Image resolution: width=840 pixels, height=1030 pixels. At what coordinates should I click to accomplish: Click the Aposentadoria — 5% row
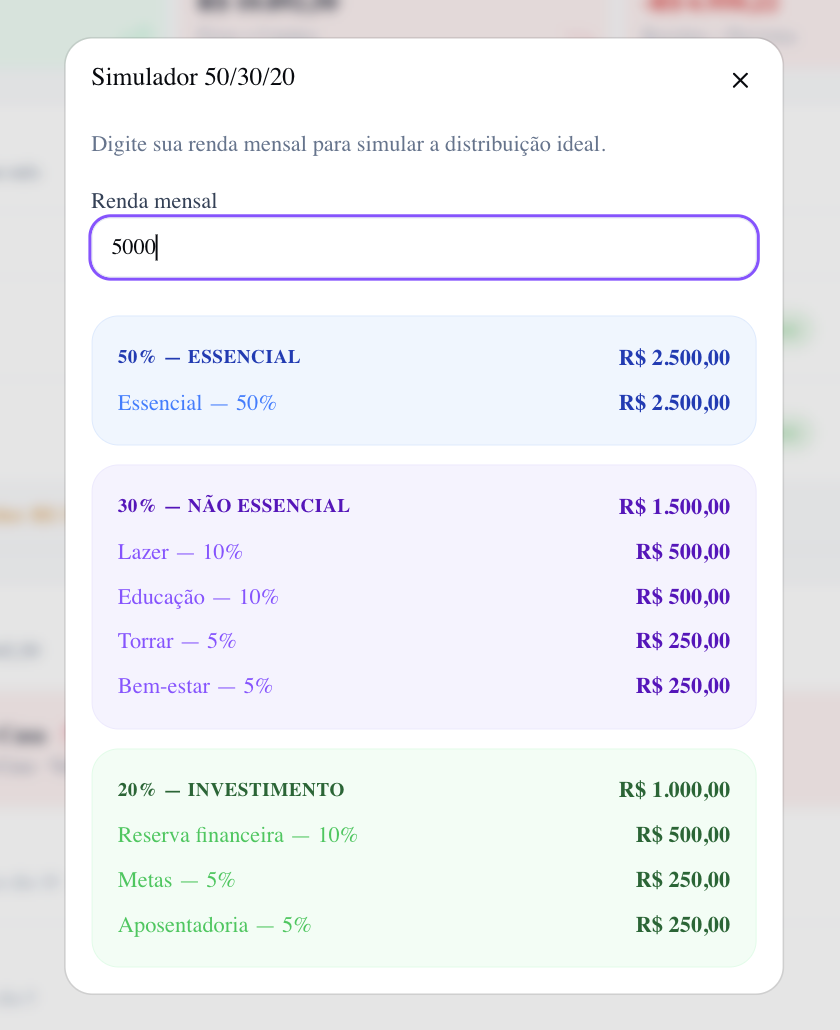click(424, 925)
